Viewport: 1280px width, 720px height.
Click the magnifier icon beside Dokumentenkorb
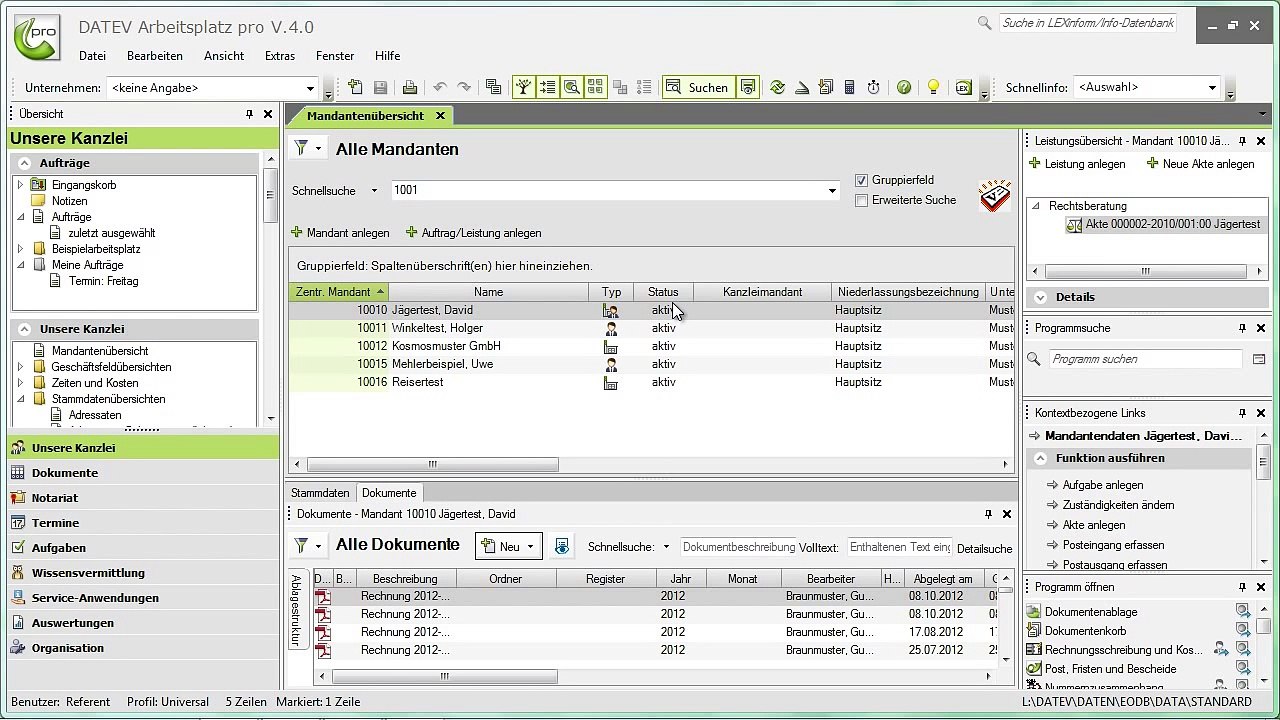point(1242,631)
